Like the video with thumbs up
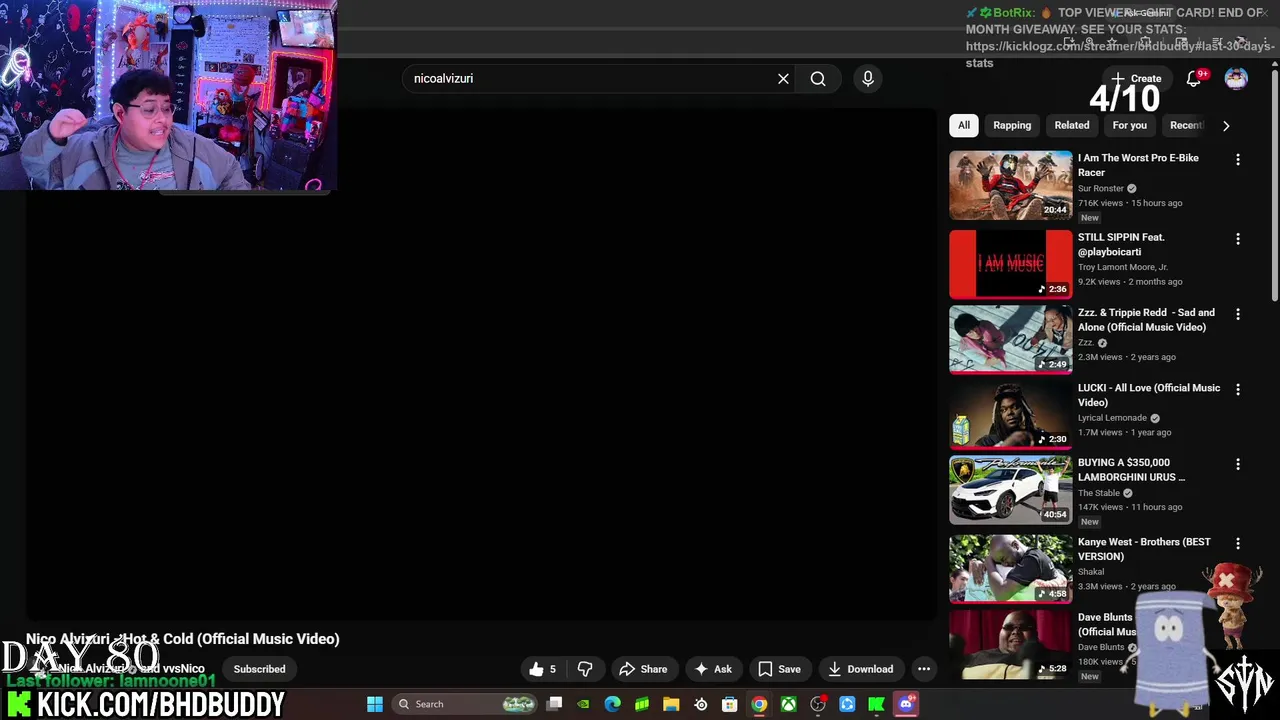The image size is (1280, 720). point(542,669)
